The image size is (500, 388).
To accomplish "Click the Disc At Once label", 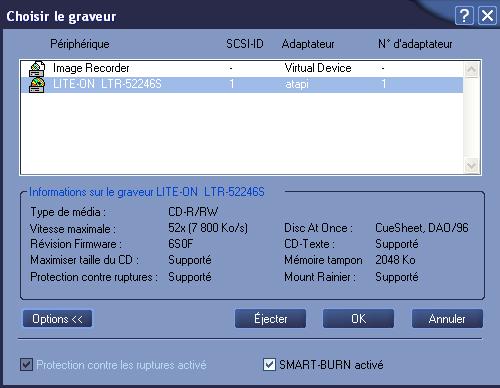I will pos(318,228).
